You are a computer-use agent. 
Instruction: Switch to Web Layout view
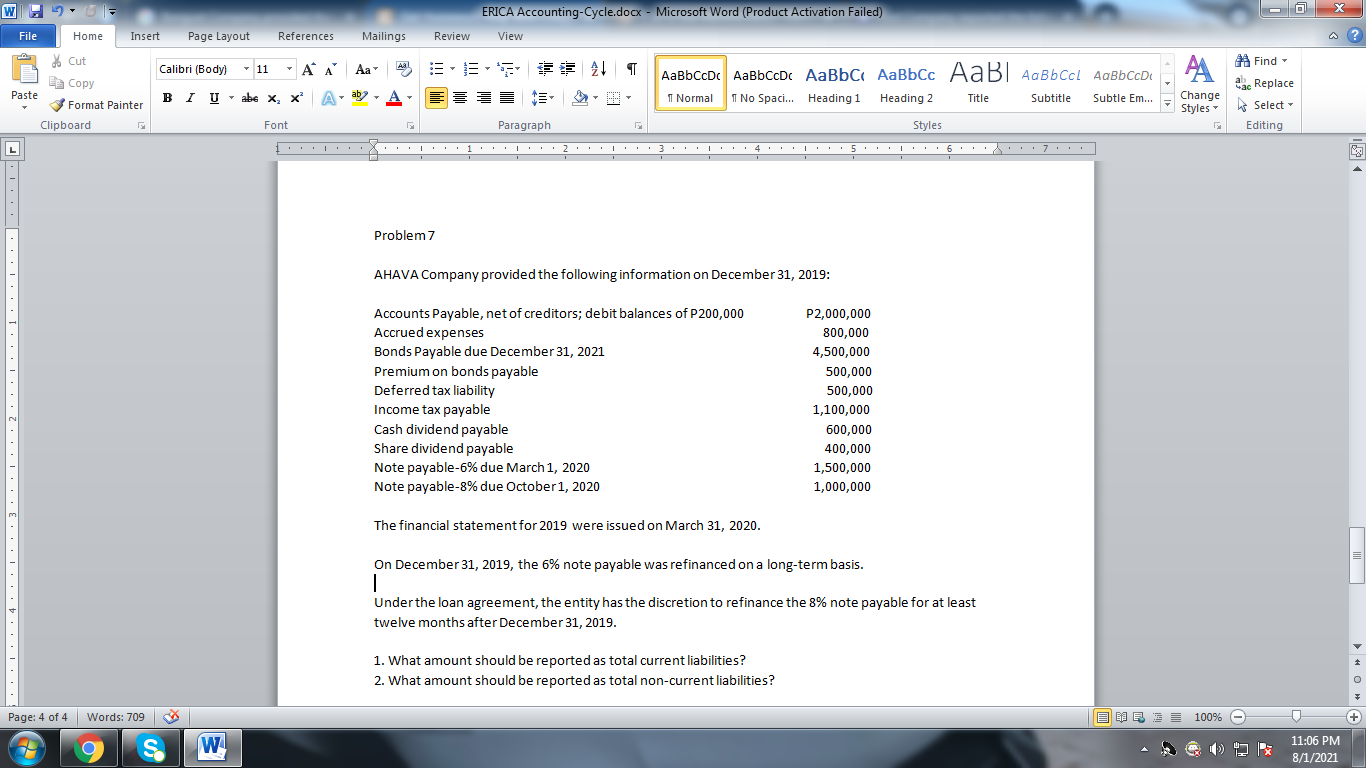[x=1139, y=717]
